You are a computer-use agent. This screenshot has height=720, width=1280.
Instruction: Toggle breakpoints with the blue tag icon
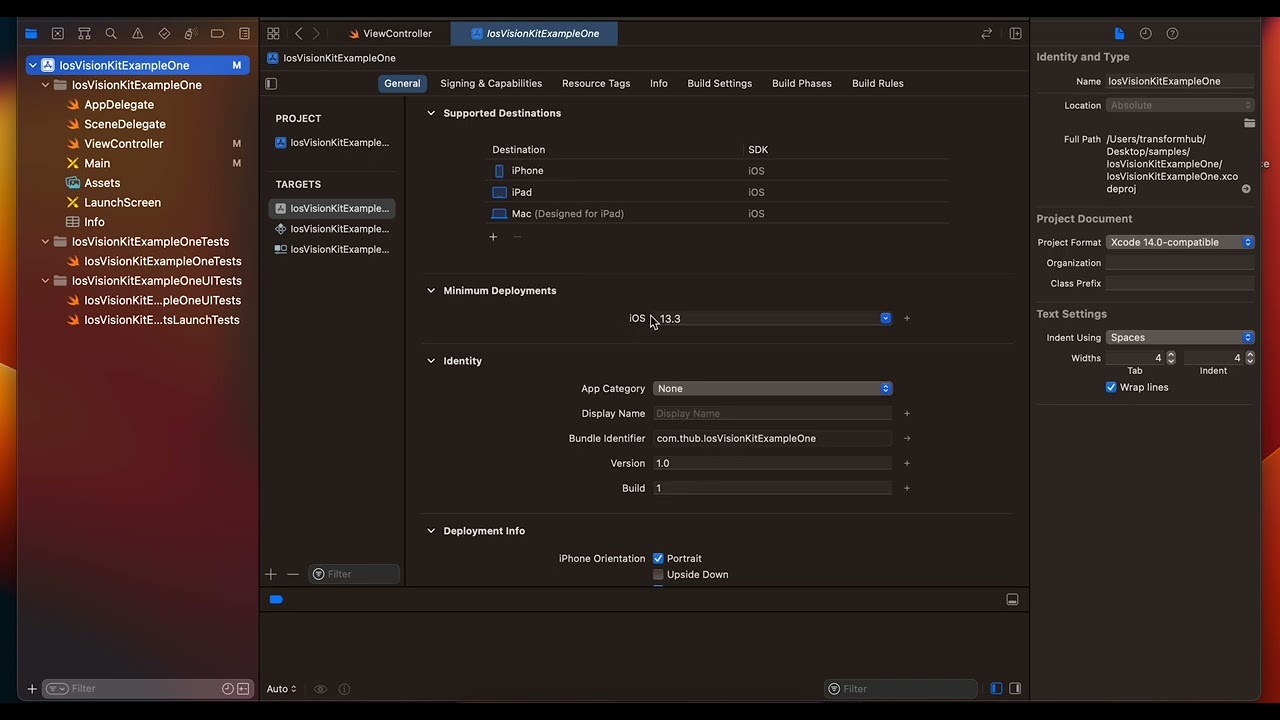coord(276,599)
